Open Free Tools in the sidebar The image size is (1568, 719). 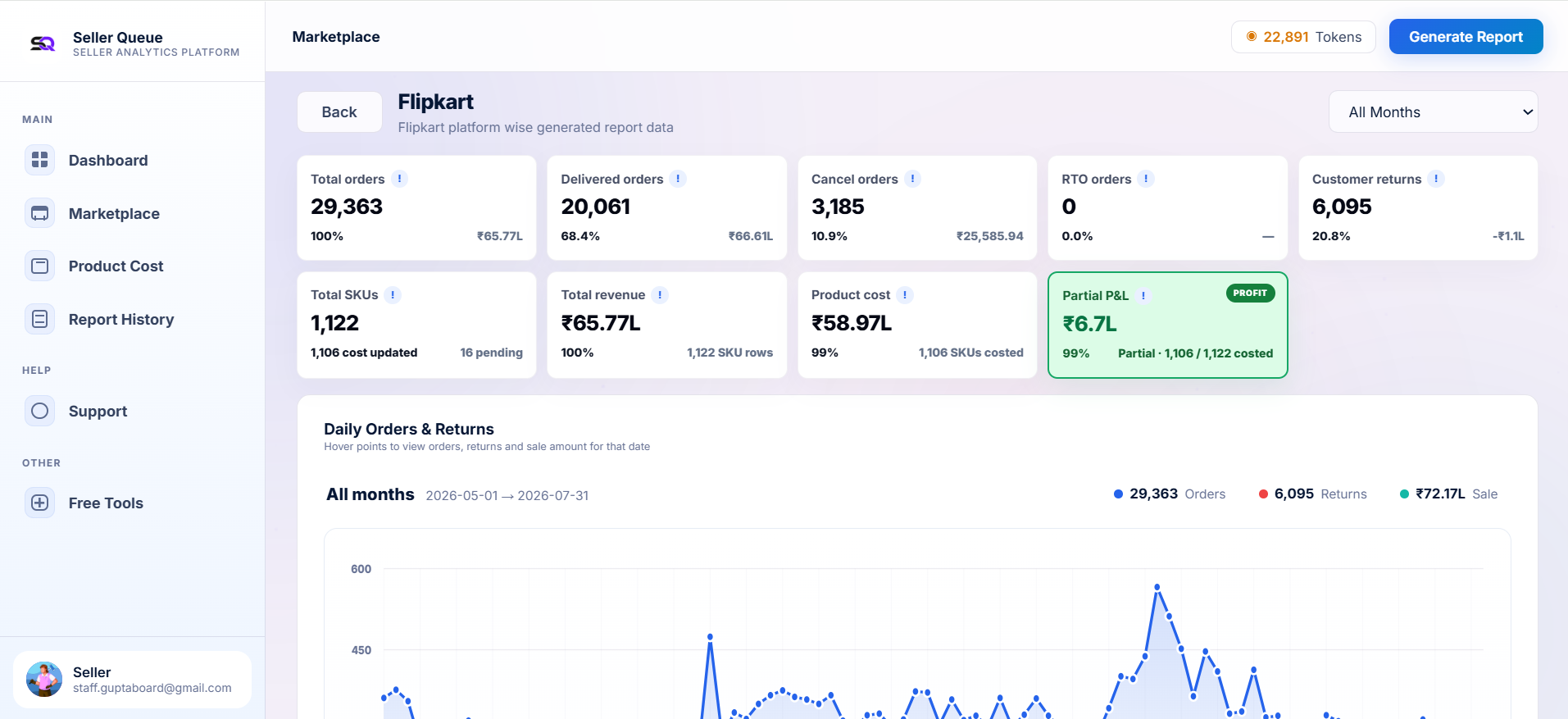pyautogui.click(x=106, y=503)
